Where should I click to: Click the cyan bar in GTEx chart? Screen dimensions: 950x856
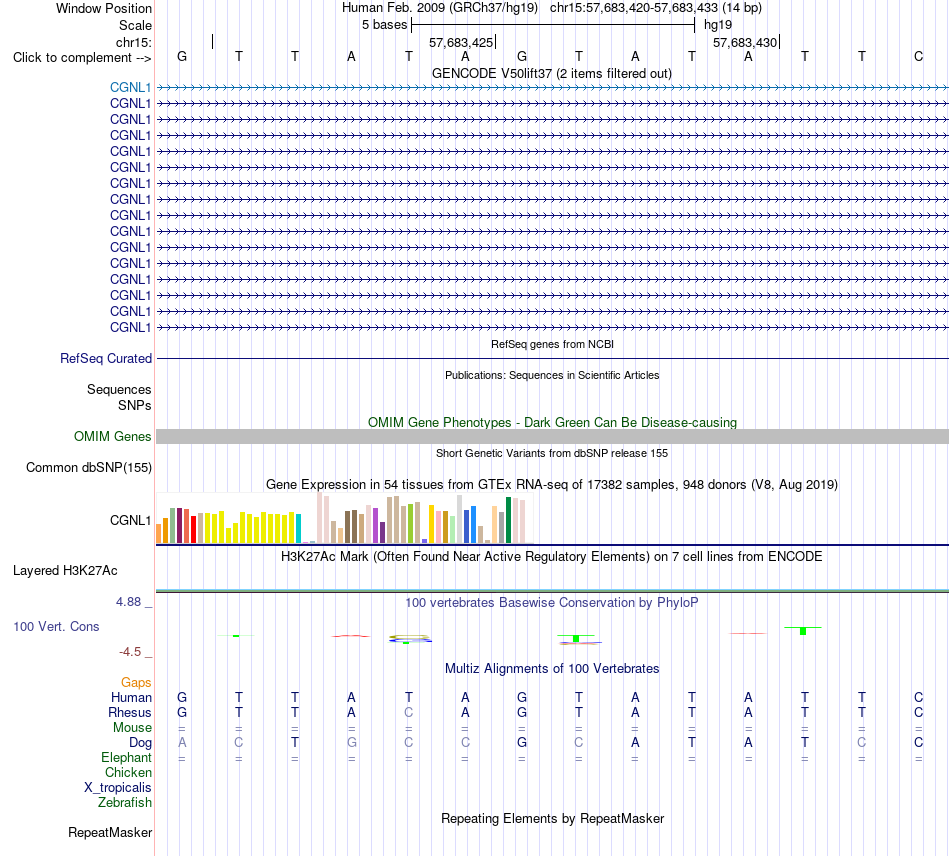298,528
